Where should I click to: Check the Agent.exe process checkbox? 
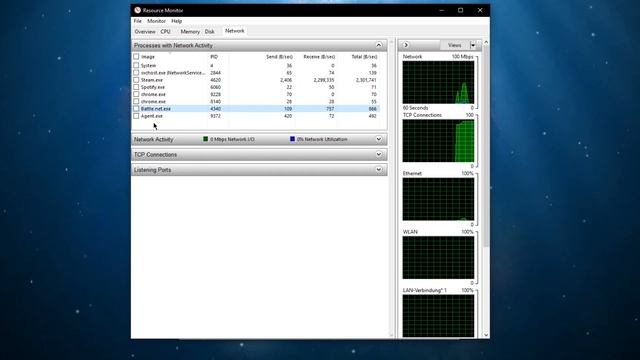coord(136,116)
